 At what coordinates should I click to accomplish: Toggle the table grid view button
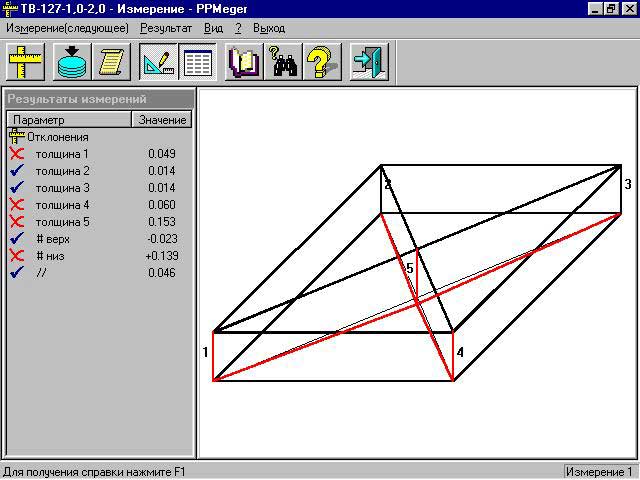coord(198,62)
